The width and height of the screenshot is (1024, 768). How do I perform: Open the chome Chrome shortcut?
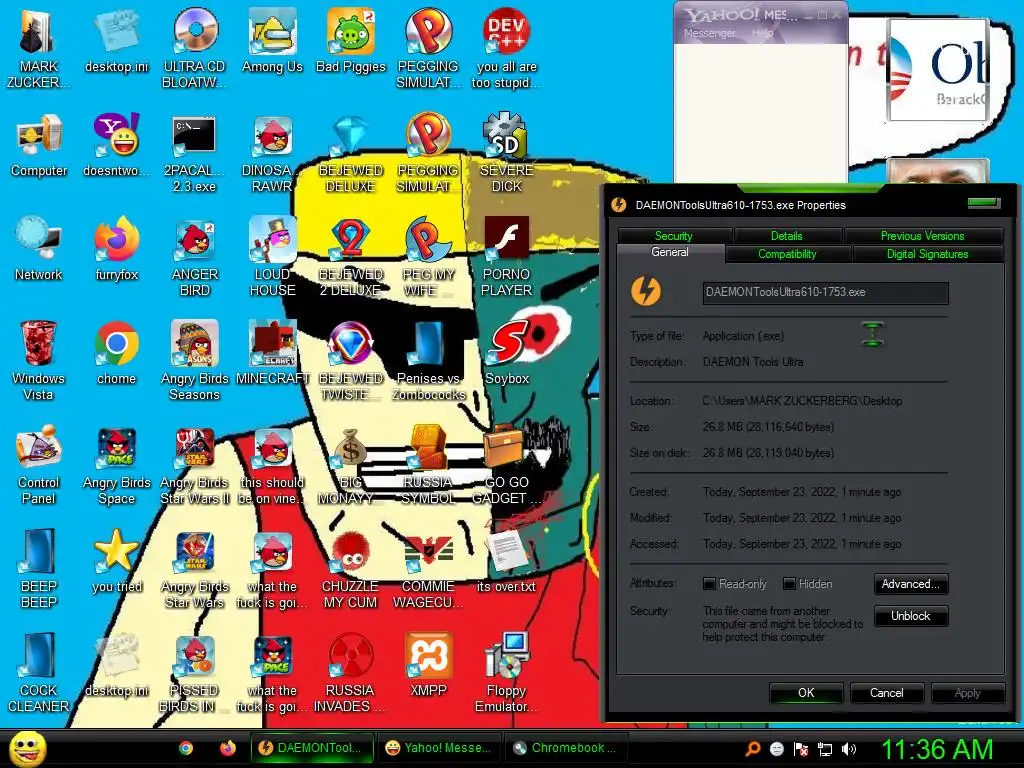tap(116, 353)
